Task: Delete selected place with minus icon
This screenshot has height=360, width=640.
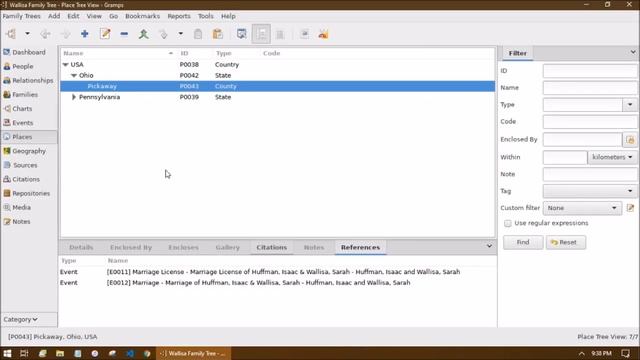Action: 124,34
